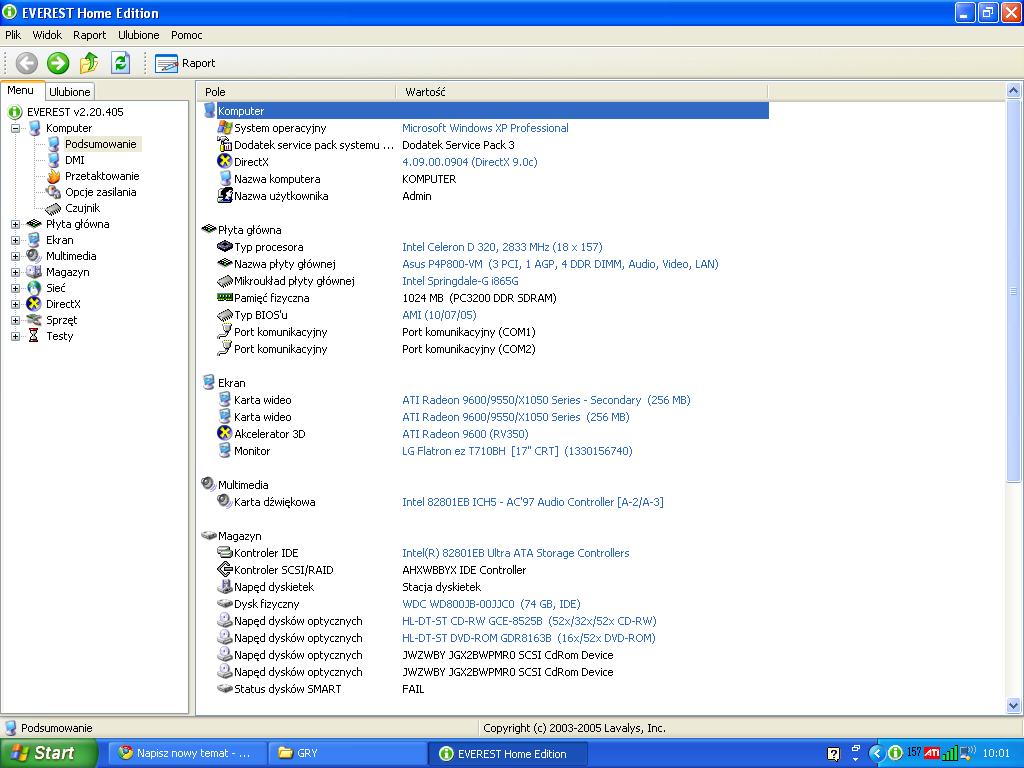The height and width of the screenshot is (768, 1024).
Task: Click the Pamięć fizyczna memory icon
Action: (225, 297)
